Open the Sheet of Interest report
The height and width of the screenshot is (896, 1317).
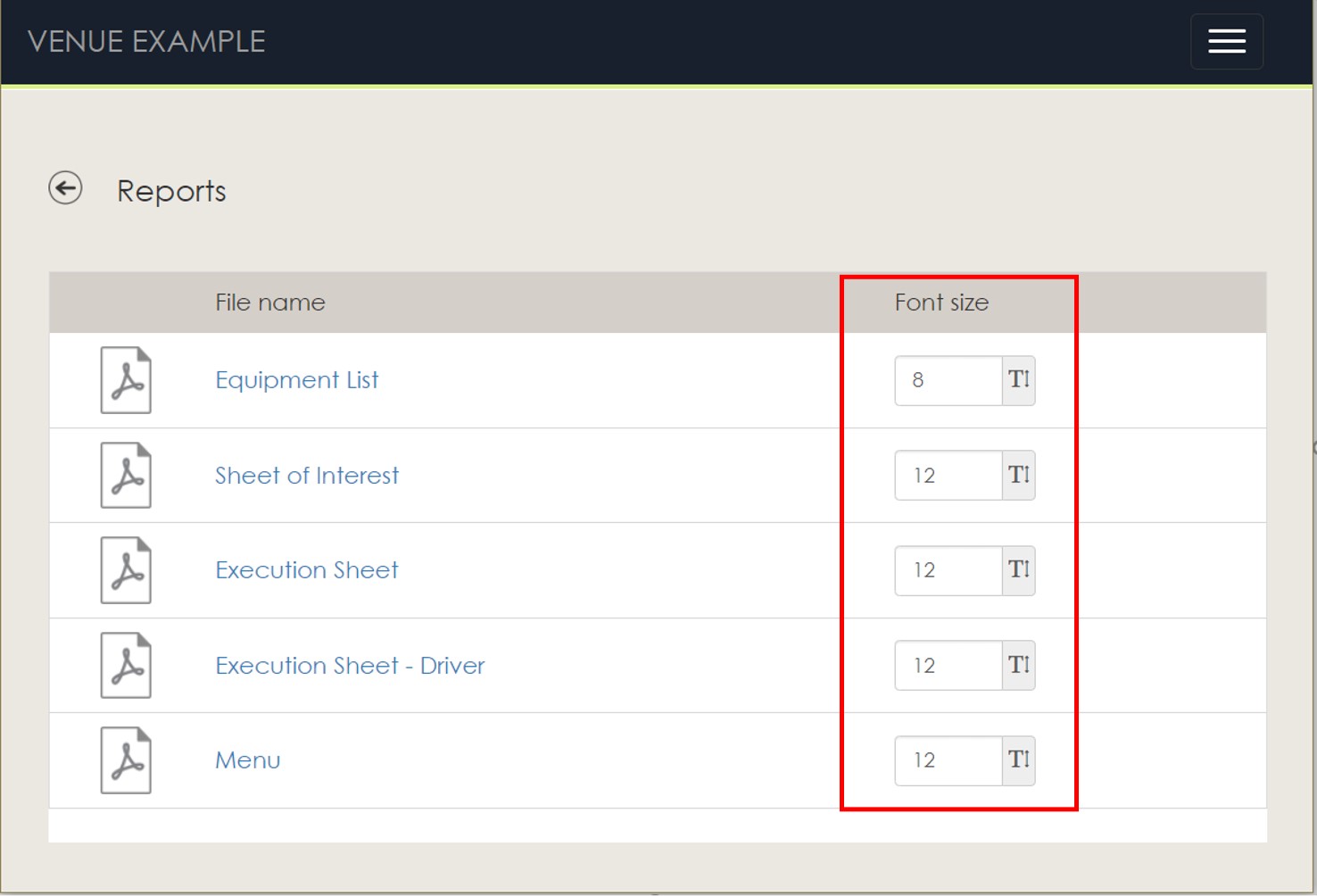click(307, 476)
